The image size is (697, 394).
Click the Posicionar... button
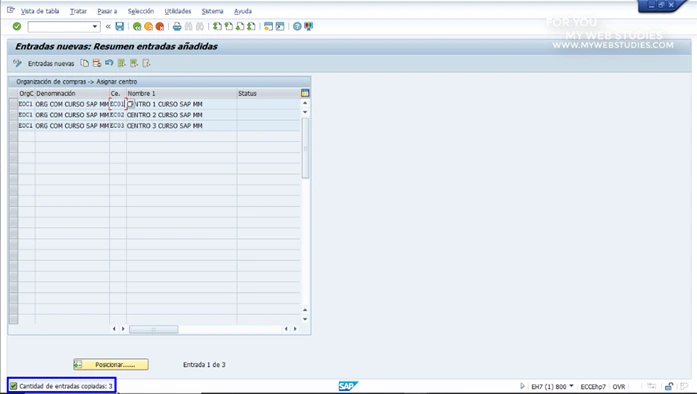[111, 365]
